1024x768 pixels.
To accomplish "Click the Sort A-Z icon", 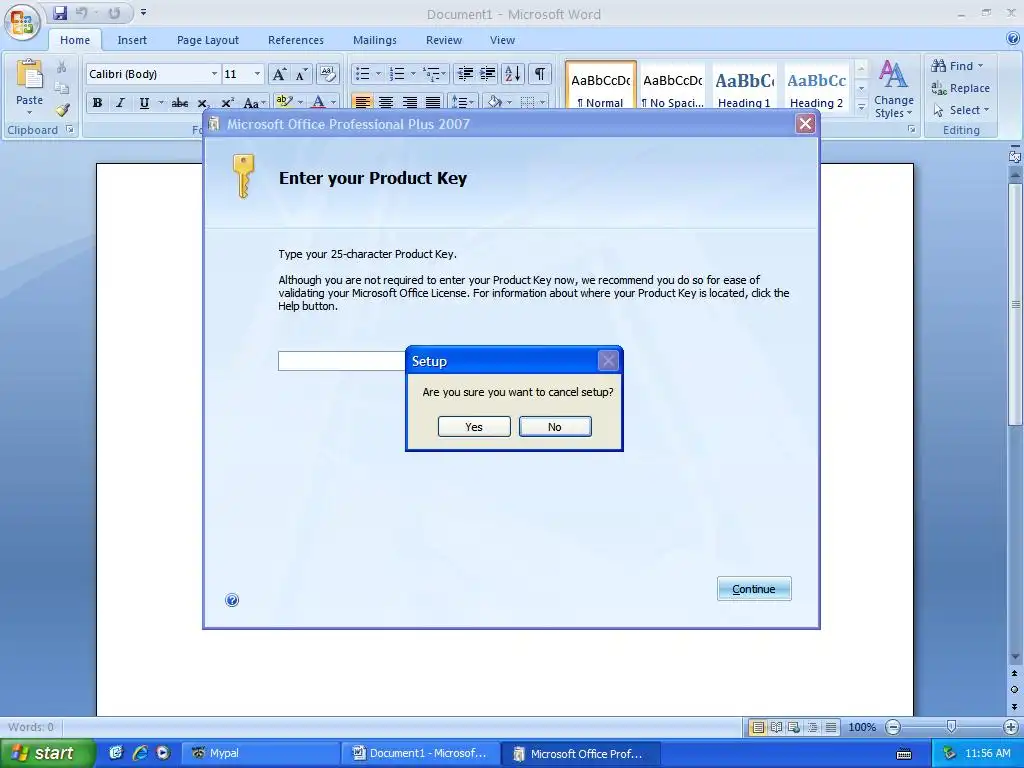I will tap(513, 74).
